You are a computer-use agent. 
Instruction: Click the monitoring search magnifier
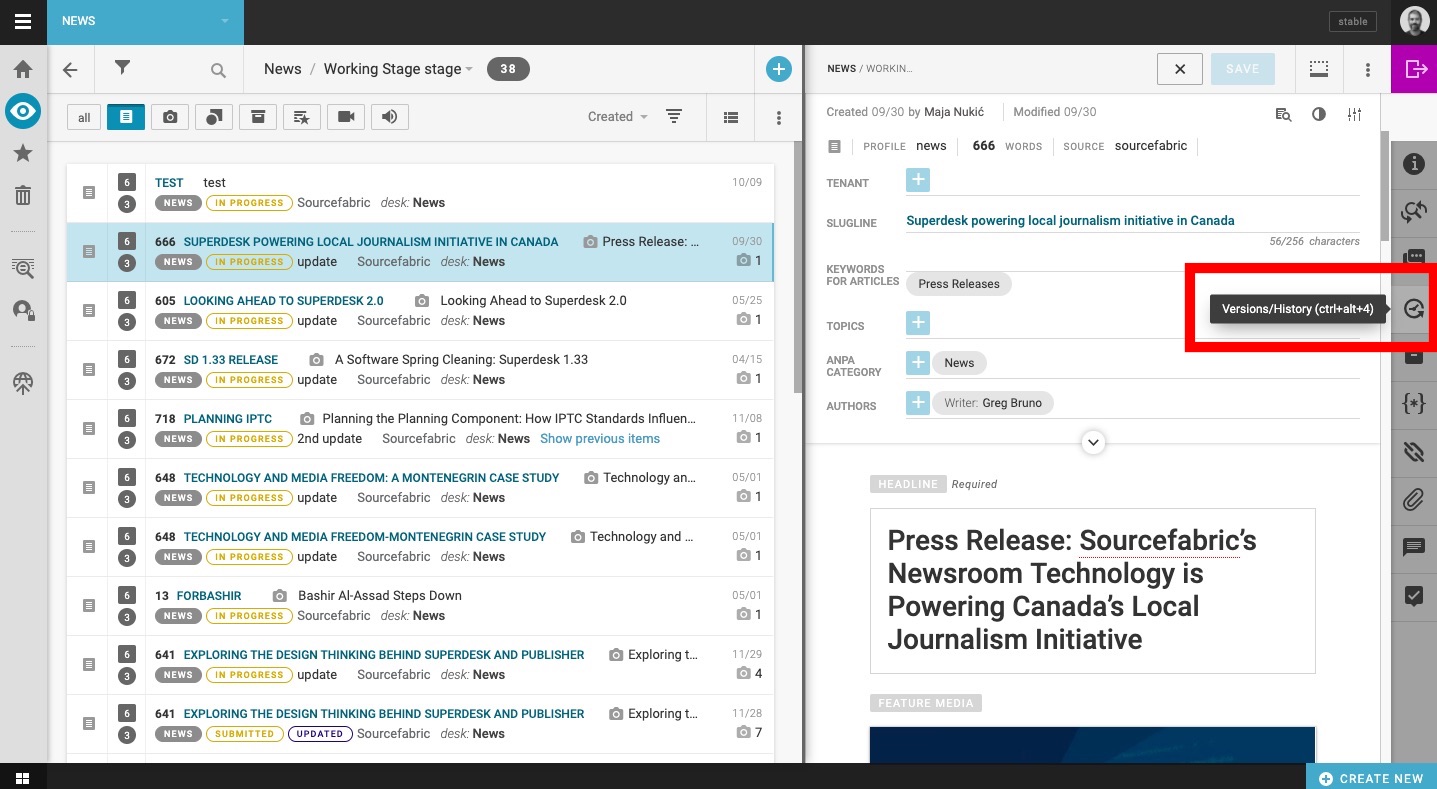click(218, 70)
